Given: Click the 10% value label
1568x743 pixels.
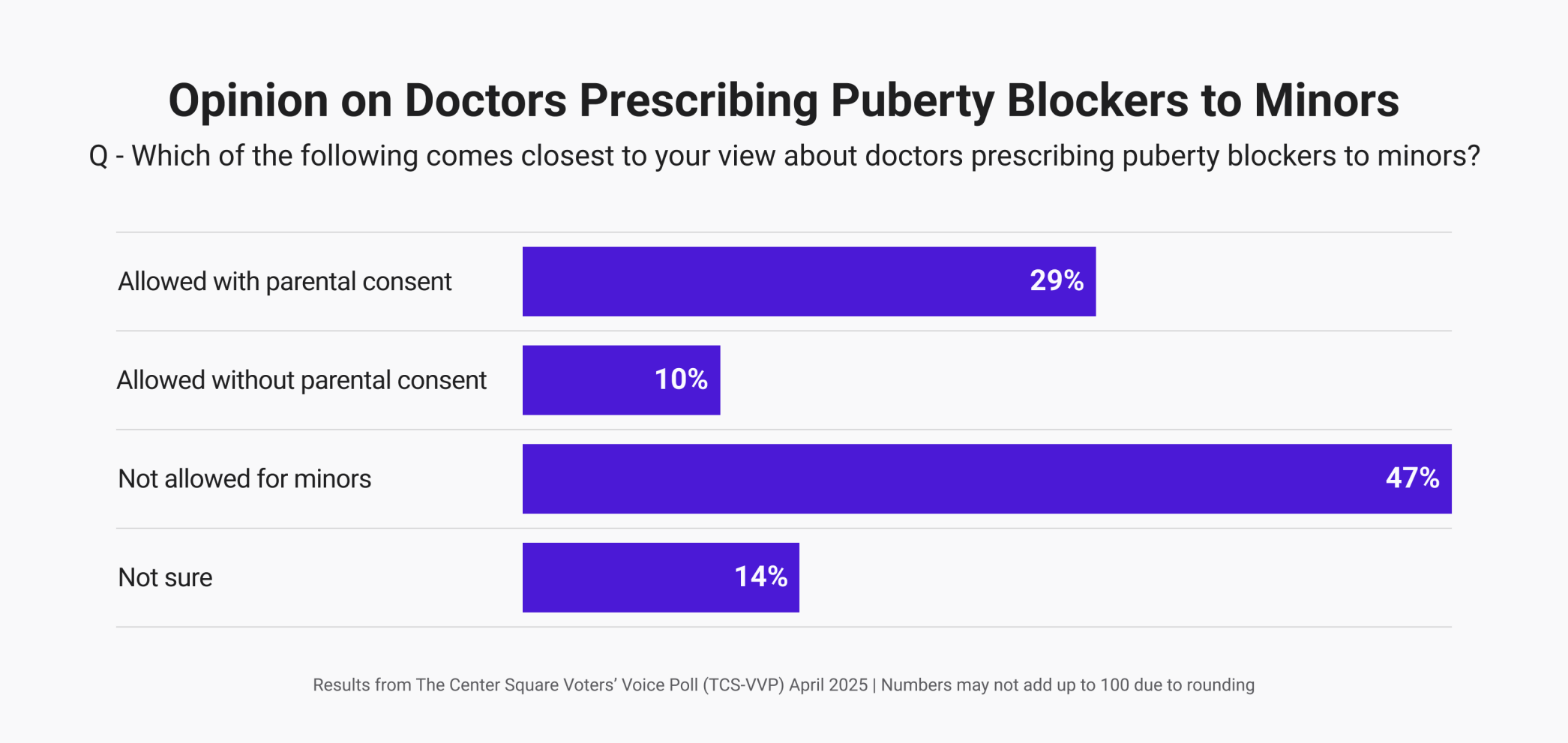Looking at the screenshot, I should (x=681, y=380).
